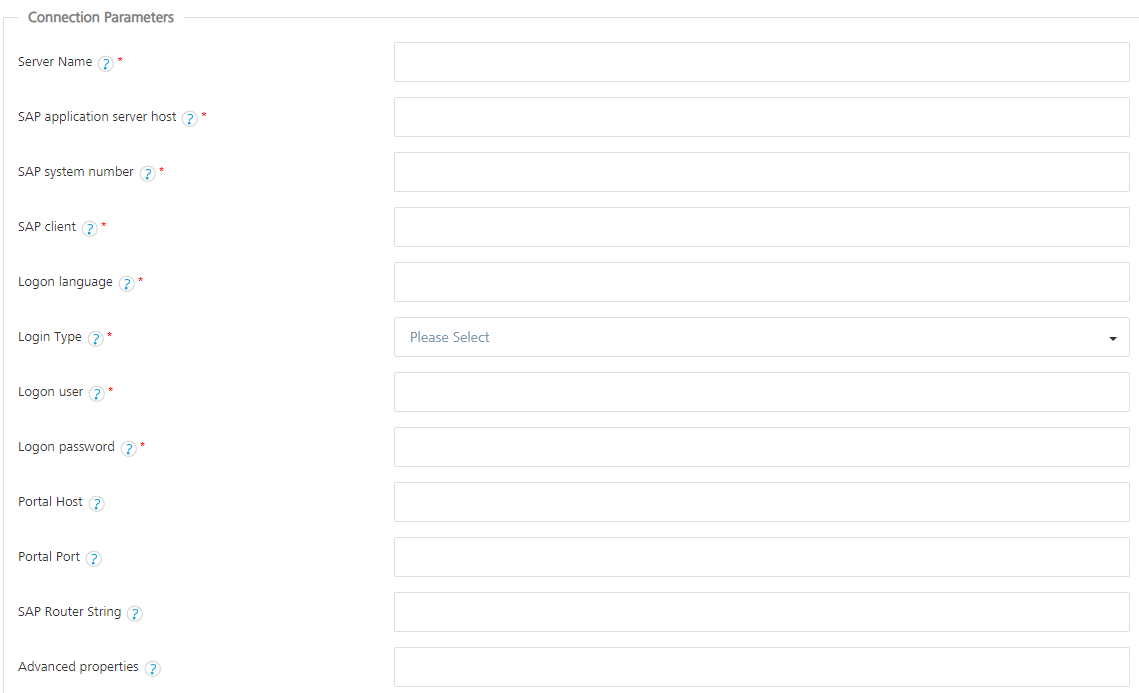
Task: Open the Login Type dropdown
Action: pos(762,337)
